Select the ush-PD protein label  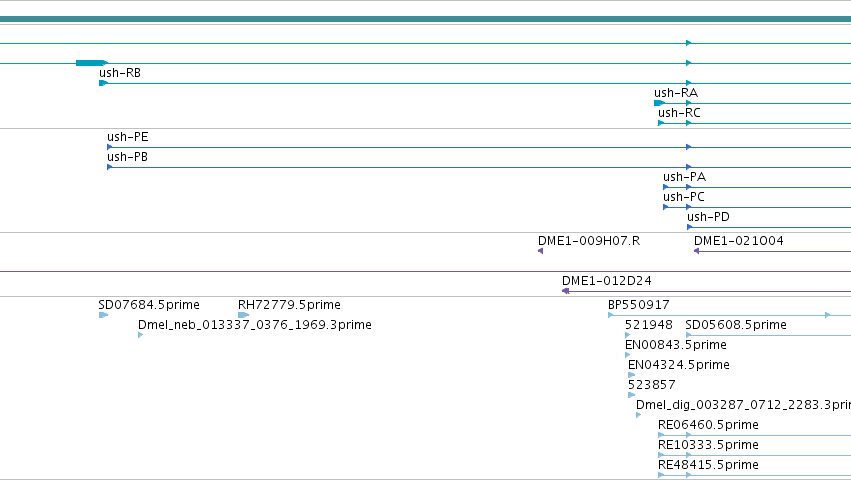point(708,217)
